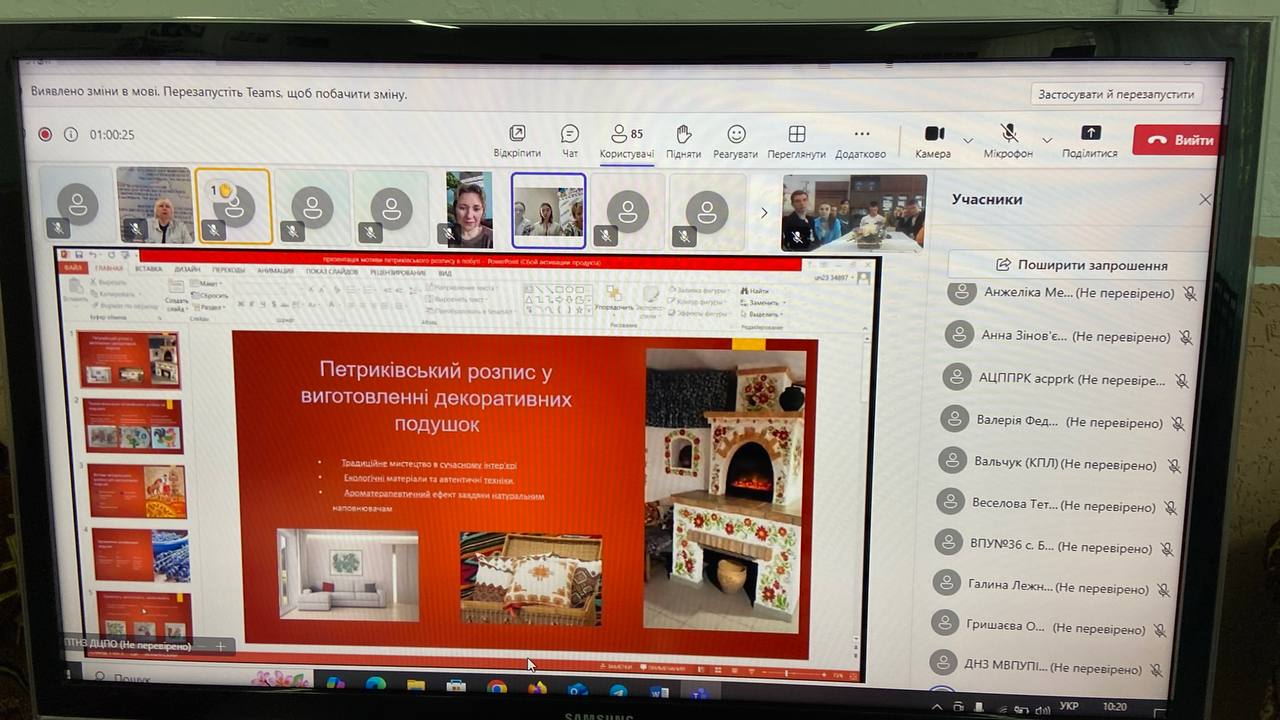This screenshot has width=1280, height=720.
Task: Open the Реагувати reactions menu
Action: tap(736, 141)
